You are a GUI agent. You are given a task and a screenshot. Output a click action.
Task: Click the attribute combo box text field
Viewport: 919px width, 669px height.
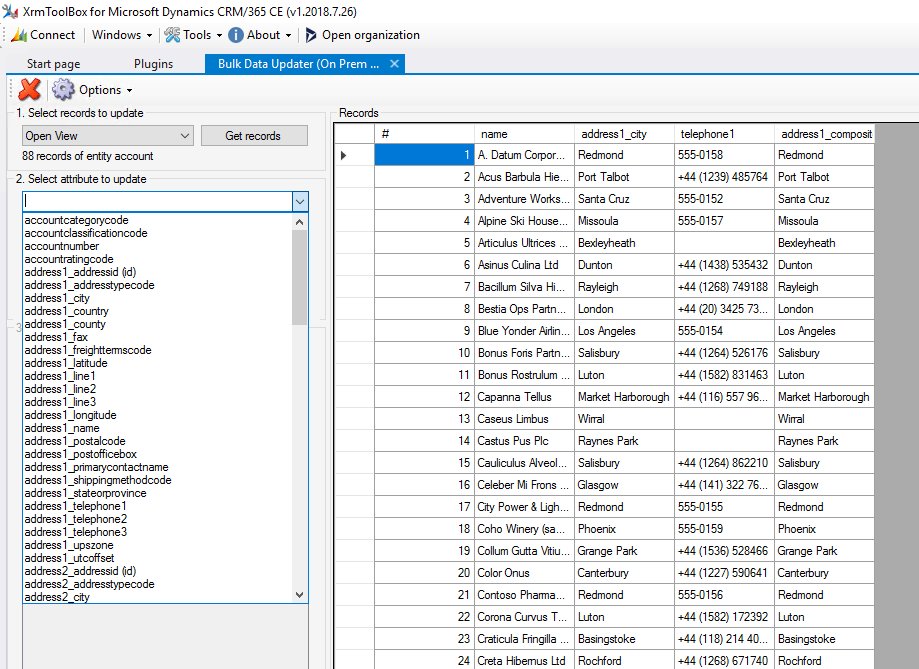(157, 202)
